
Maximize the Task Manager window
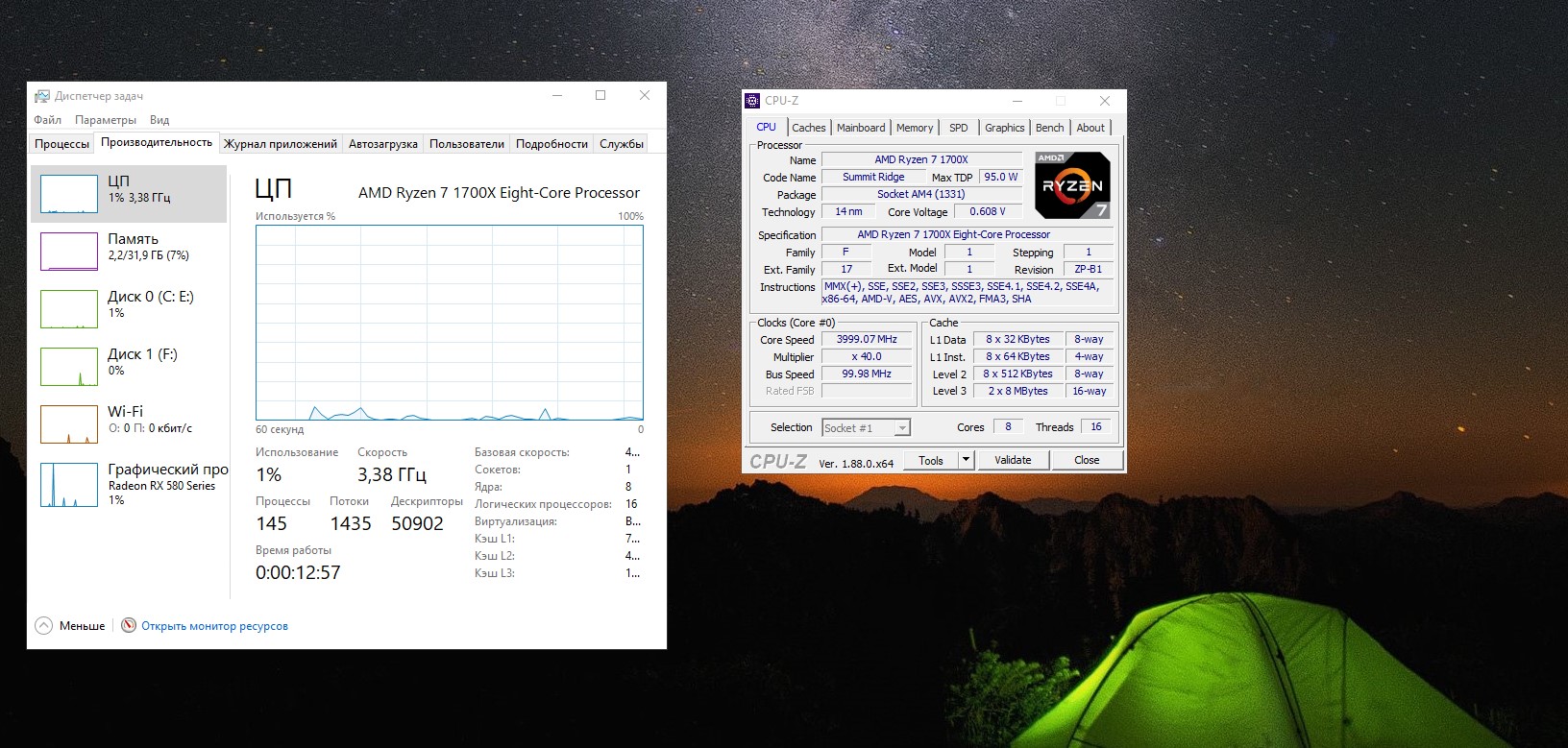(600, 95)
